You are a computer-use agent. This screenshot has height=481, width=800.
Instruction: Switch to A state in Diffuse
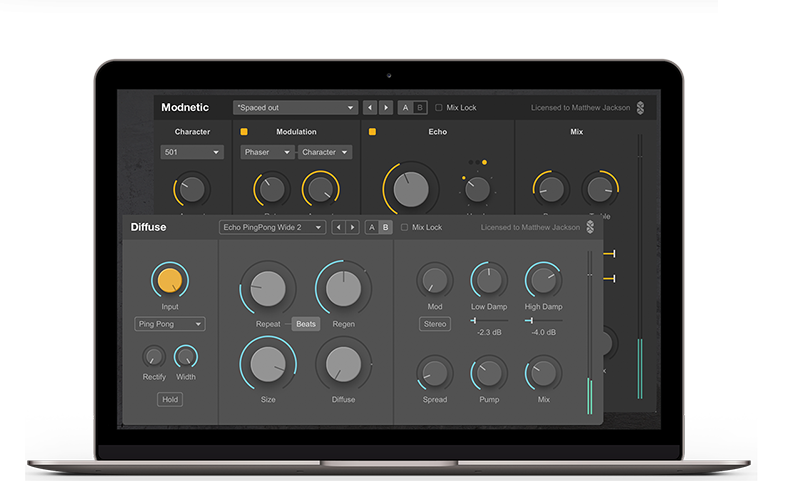point(371,227)
